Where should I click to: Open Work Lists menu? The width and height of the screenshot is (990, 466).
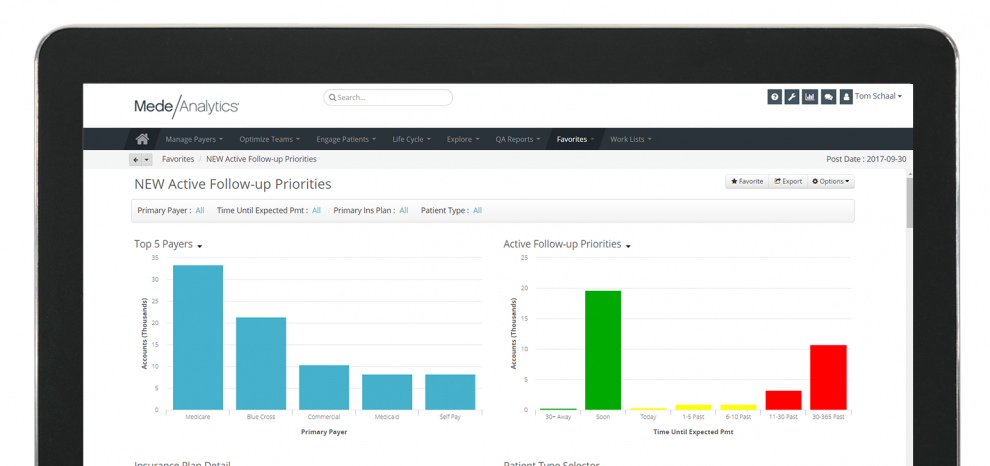(x=631, y=140)
